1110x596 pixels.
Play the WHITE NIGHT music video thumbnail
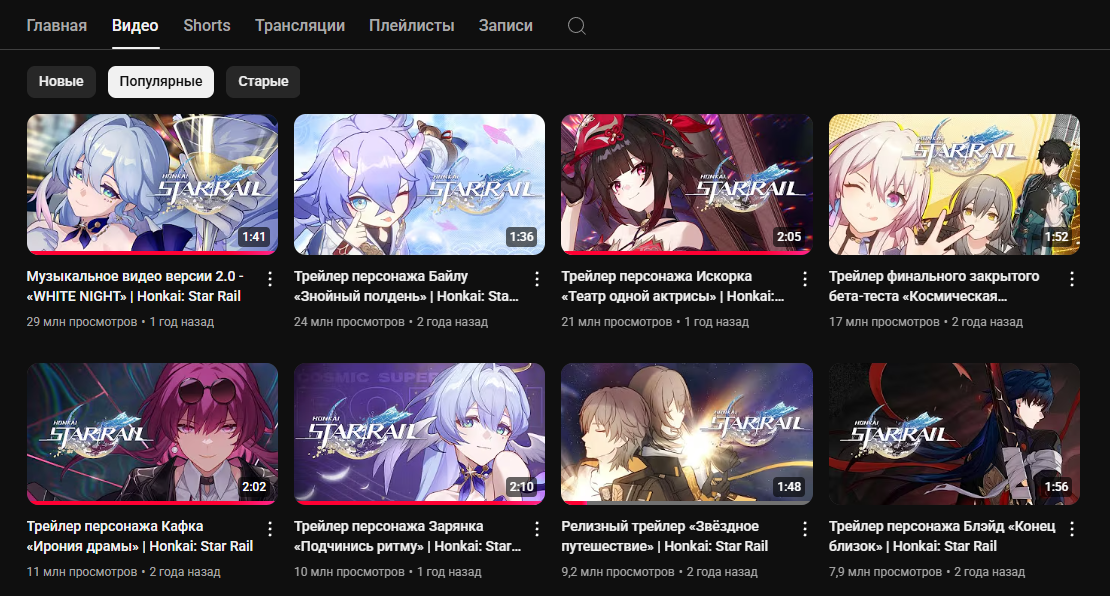[152, 184]
